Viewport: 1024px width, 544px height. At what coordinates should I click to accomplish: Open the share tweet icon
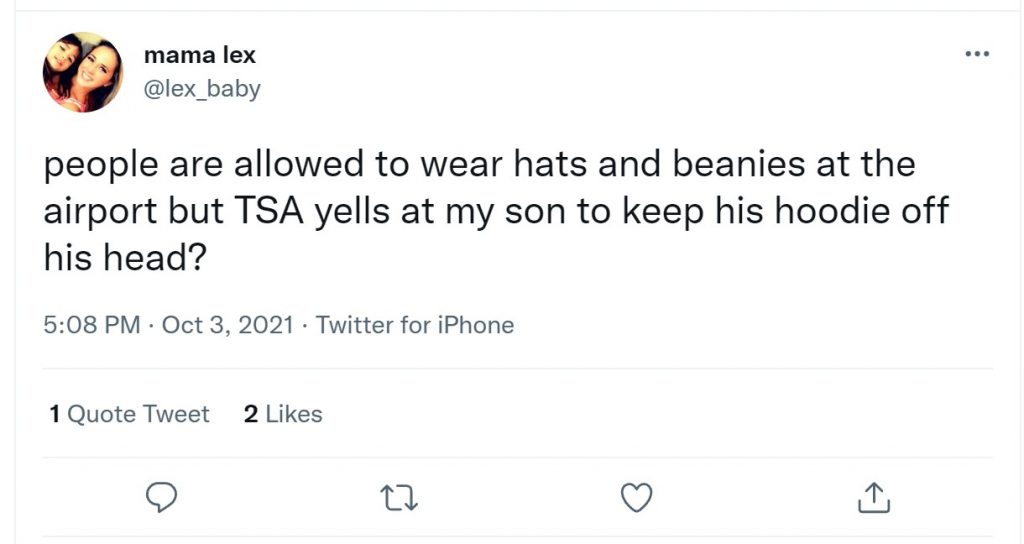874,497
